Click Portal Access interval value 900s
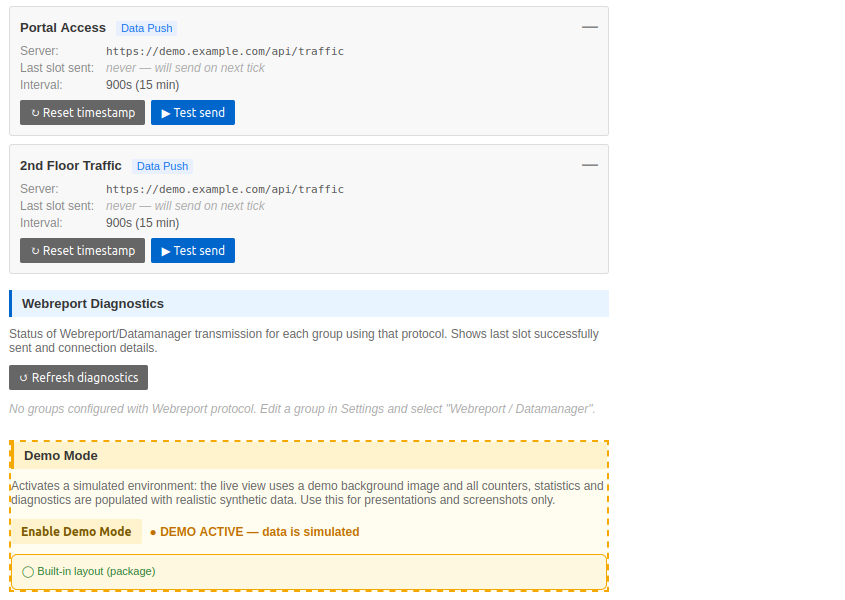Image resolution: width=845 pixels, height=600 pixels. click(x=142, y=85)
